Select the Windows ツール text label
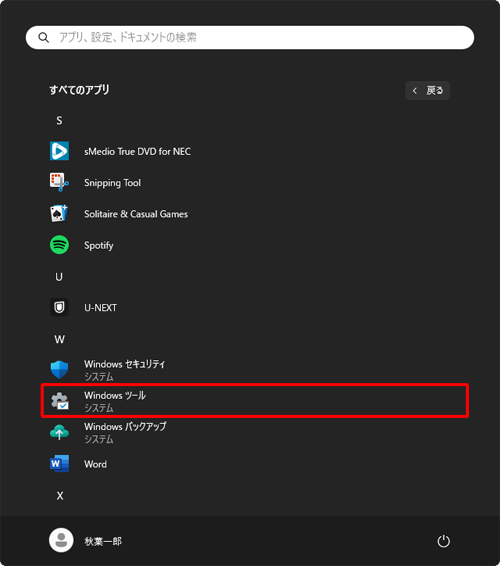This screenshot has height=566, width=500. [x=115, y=395]
